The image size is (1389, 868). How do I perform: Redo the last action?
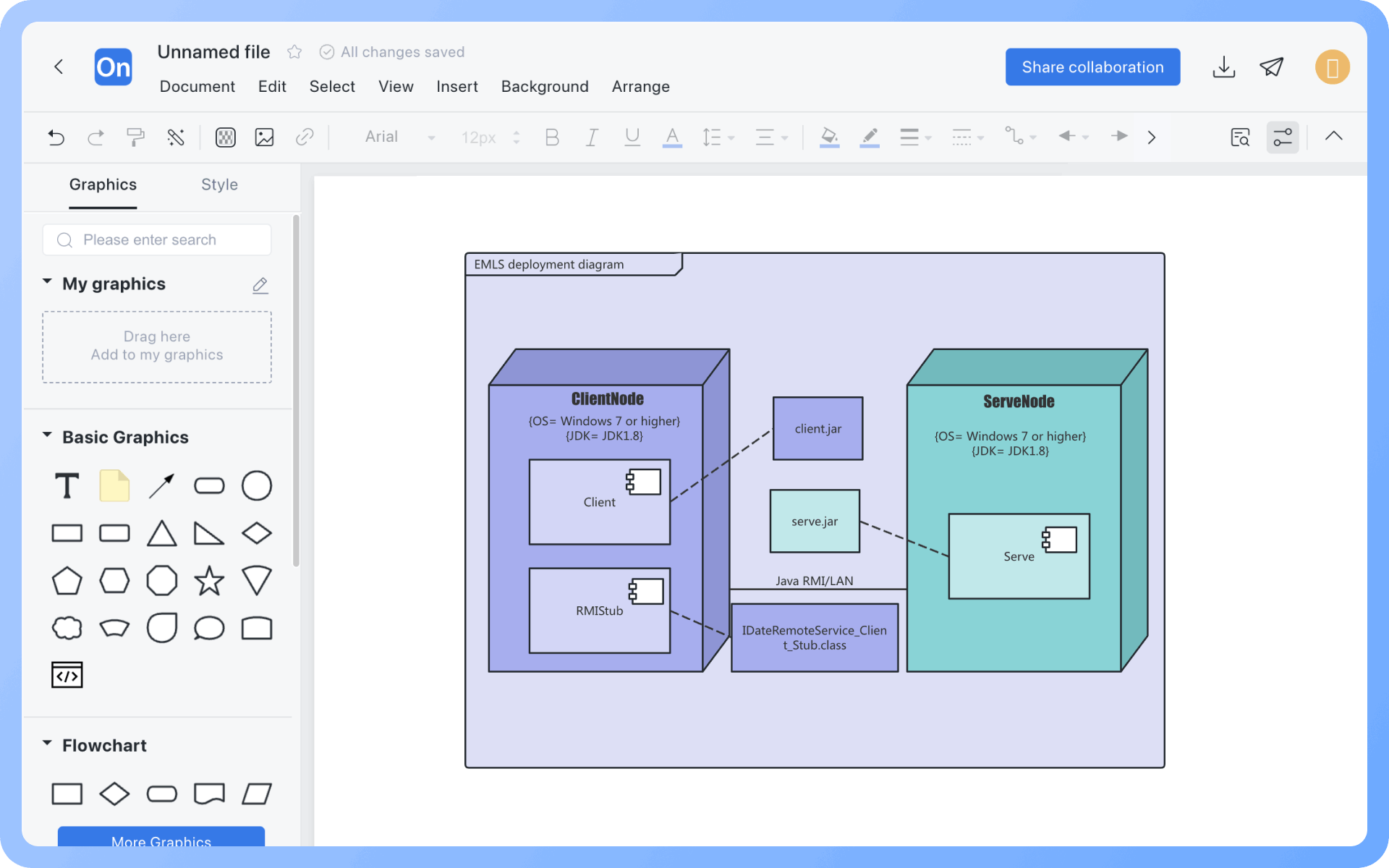click(95, 137)
